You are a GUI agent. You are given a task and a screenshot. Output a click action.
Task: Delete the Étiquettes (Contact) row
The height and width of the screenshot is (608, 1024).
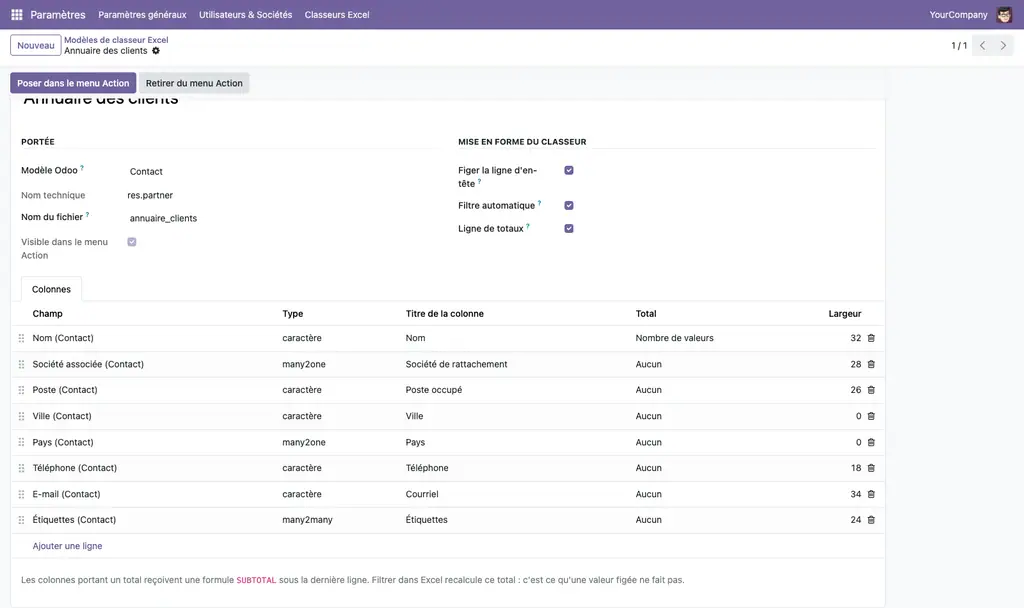[871, 520]
